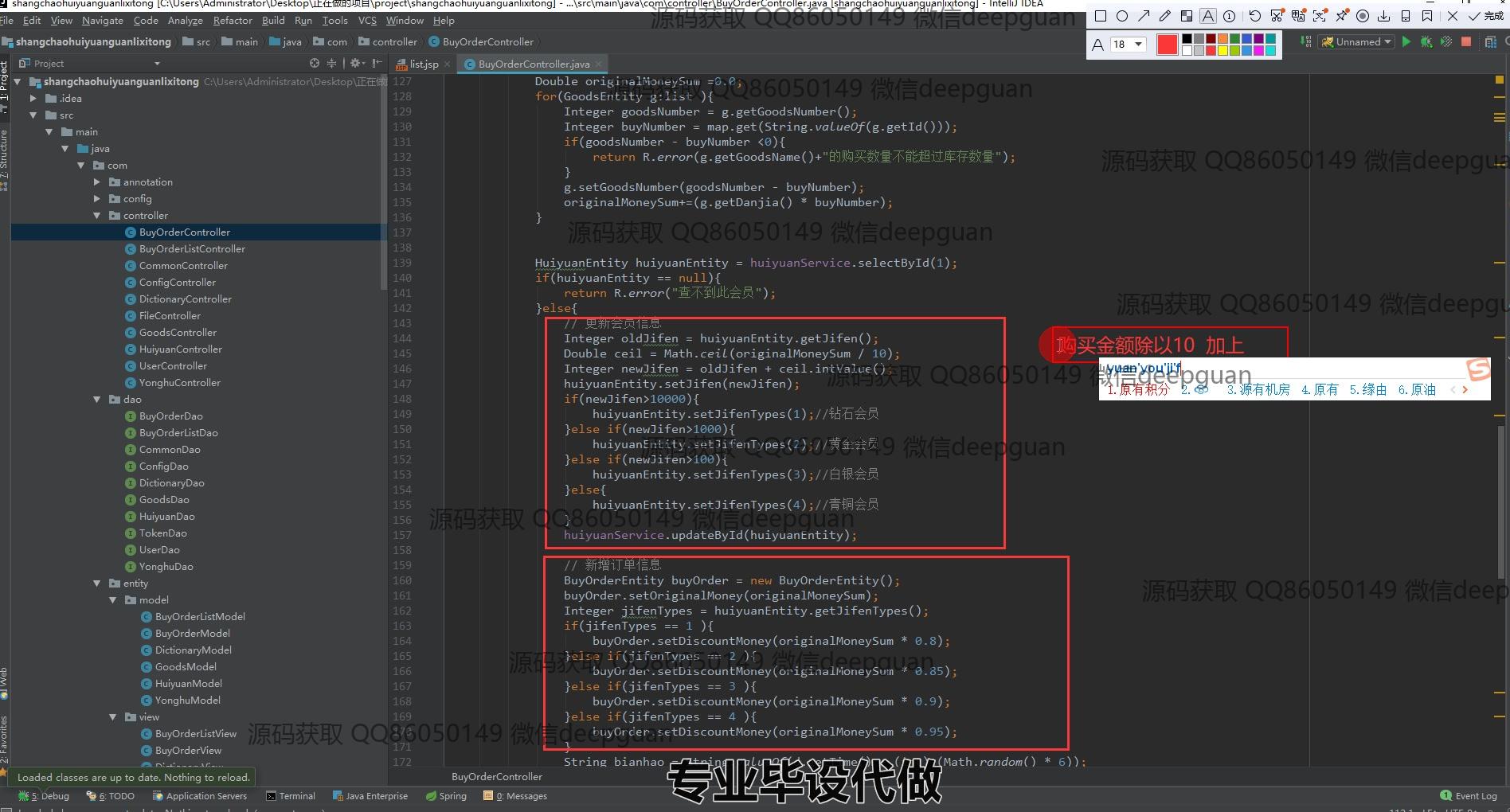Pick the yellow color swatch
Image resolution: width=1510 pixels, height=812 pixels.
point(1223,50)
